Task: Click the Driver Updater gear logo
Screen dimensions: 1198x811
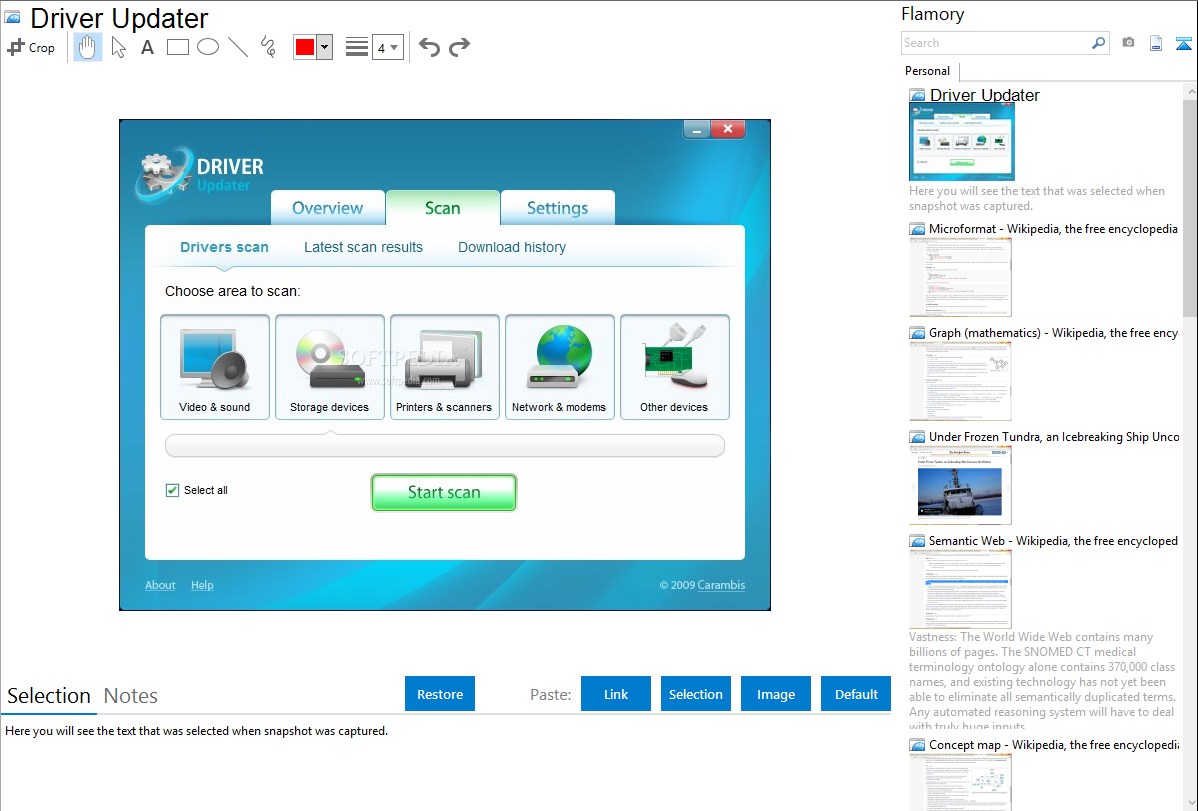Action: point(164,174)
